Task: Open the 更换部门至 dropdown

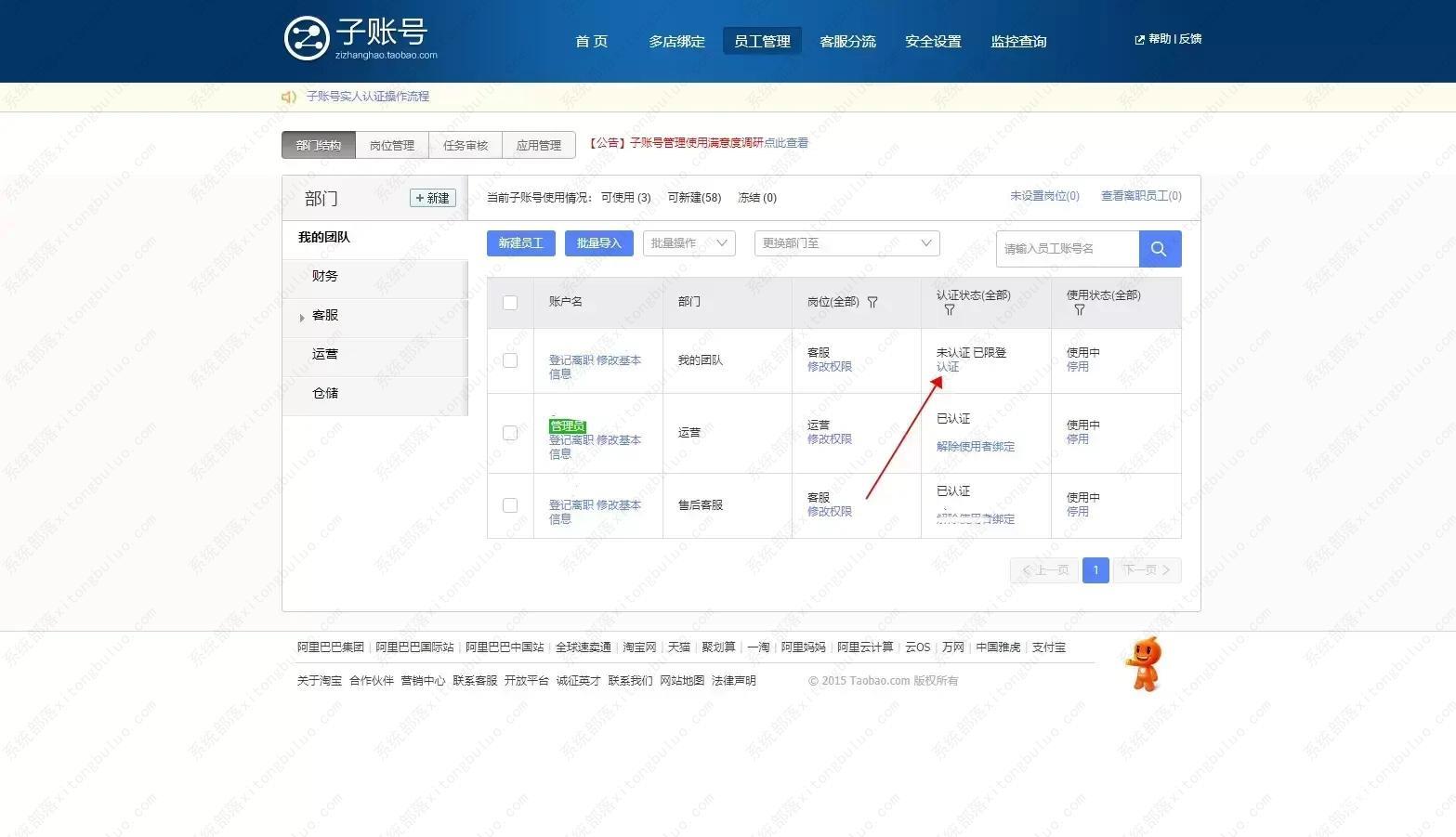Action: click(847, 243)
